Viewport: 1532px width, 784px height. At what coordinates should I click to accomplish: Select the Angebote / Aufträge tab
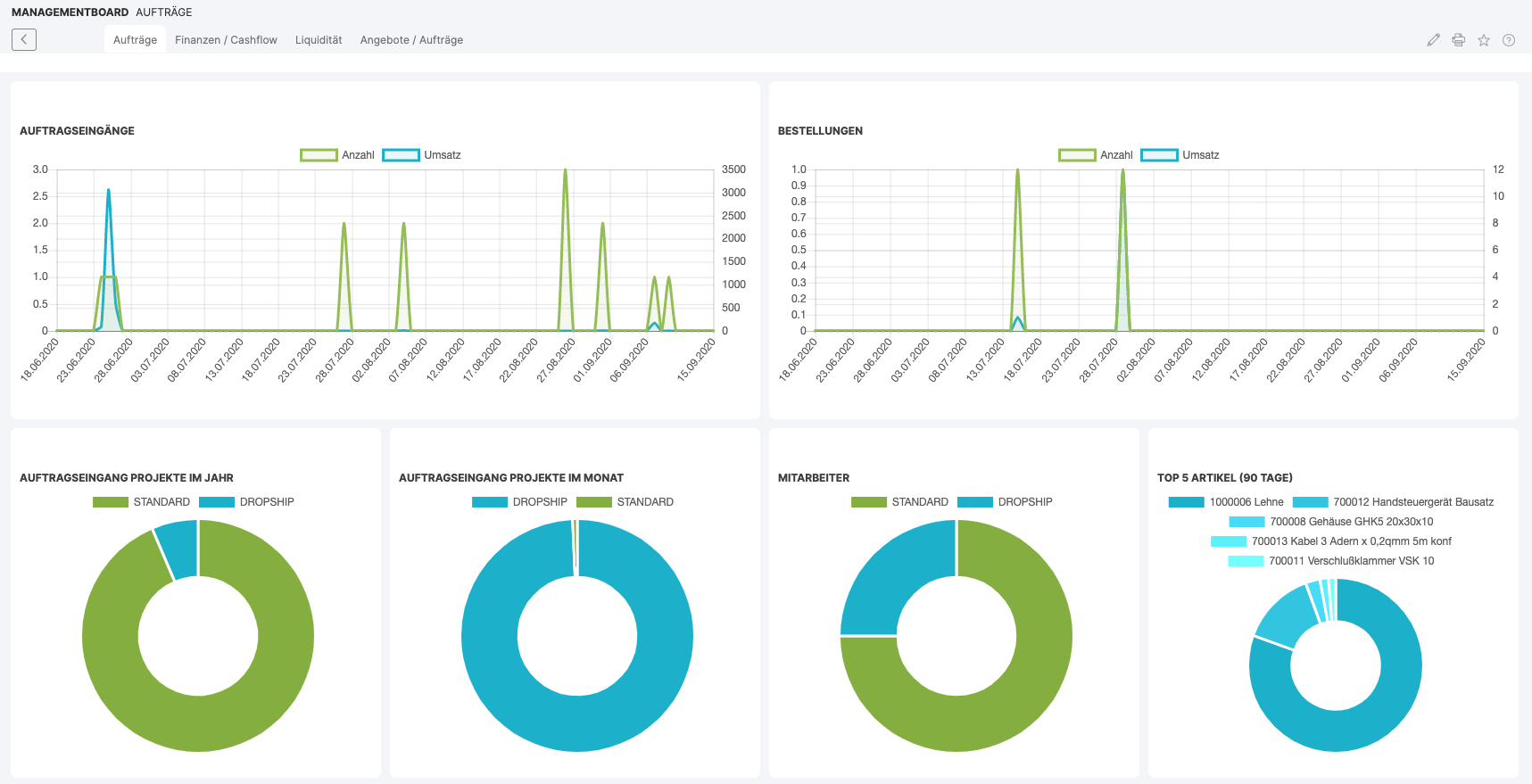pyautogui.click(x=411, y=40)
